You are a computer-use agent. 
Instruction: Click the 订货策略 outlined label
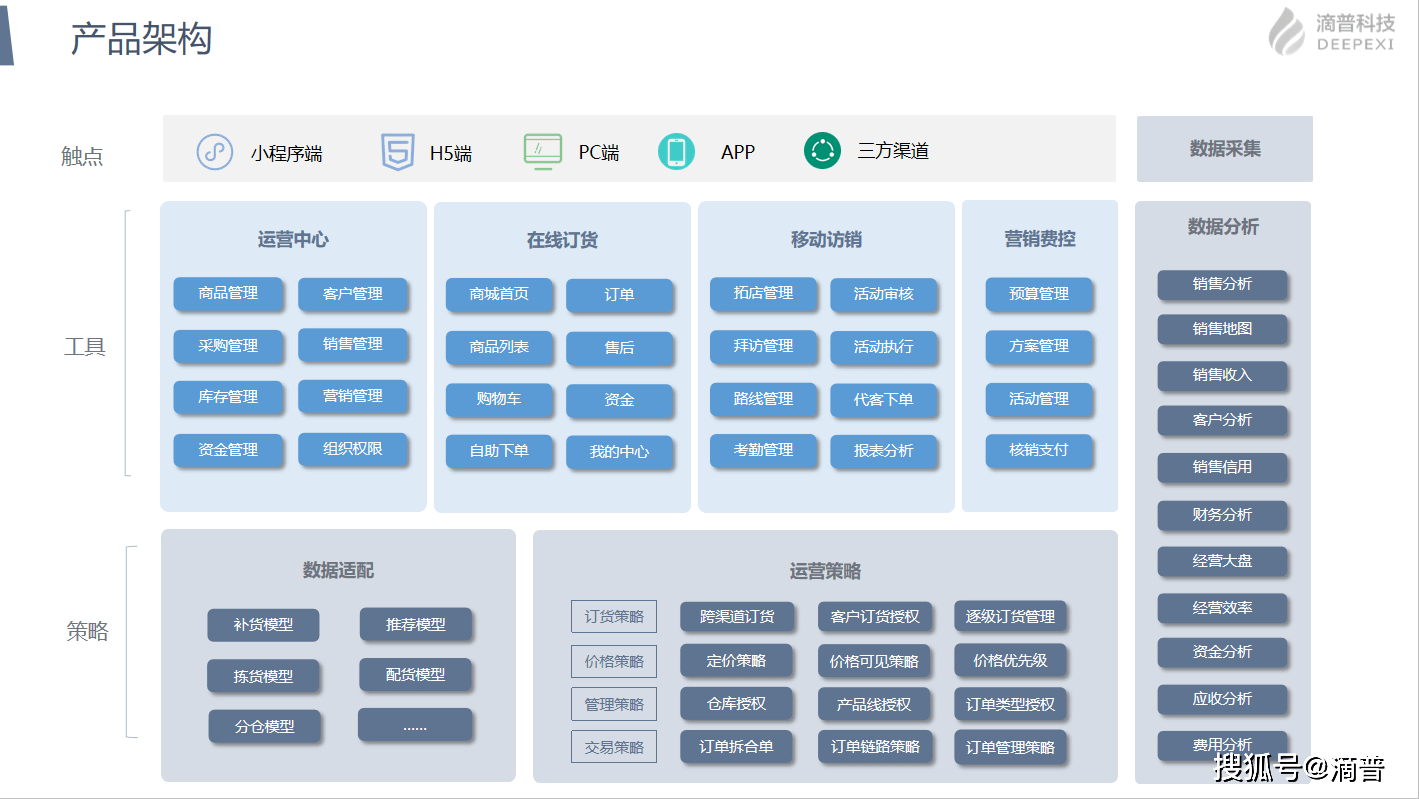tap(614, 617)
